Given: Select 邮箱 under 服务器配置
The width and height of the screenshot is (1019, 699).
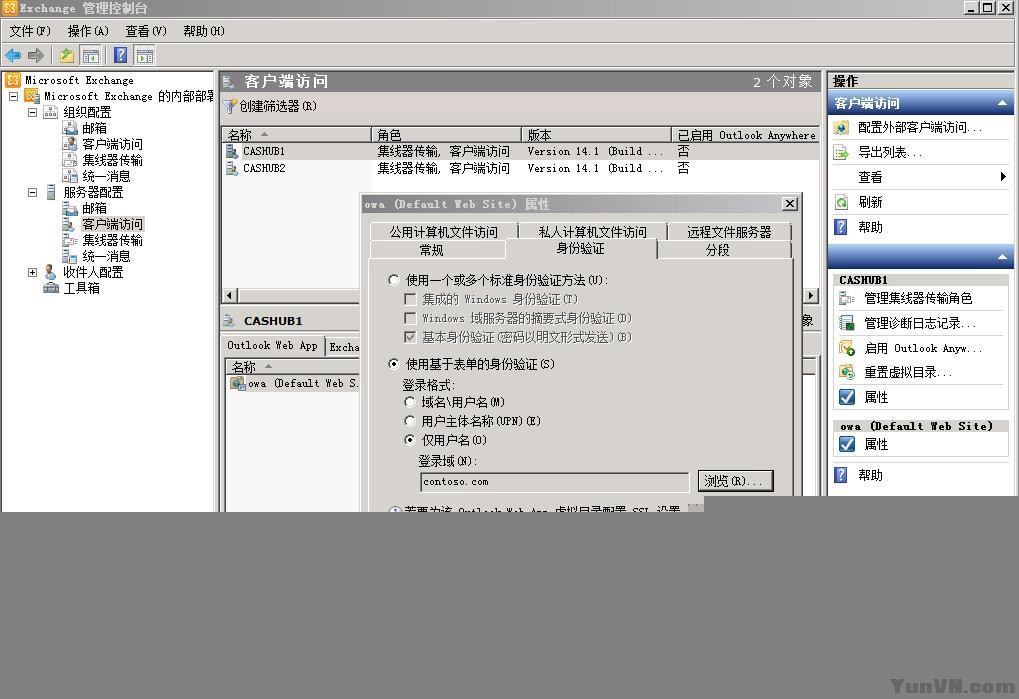Looking at the screenshot, I should point(94,208).
